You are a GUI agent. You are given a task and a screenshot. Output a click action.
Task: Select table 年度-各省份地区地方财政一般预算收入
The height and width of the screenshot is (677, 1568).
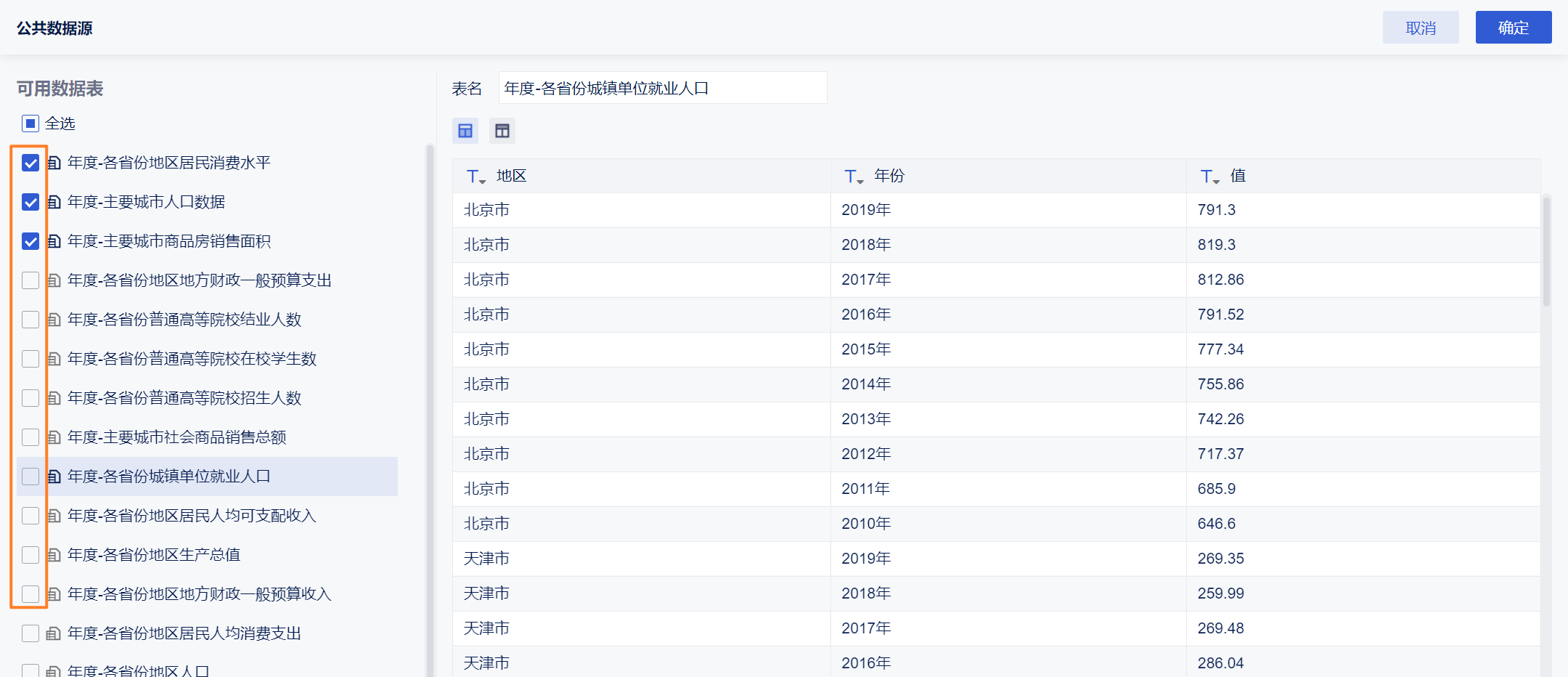pos(200,594)
